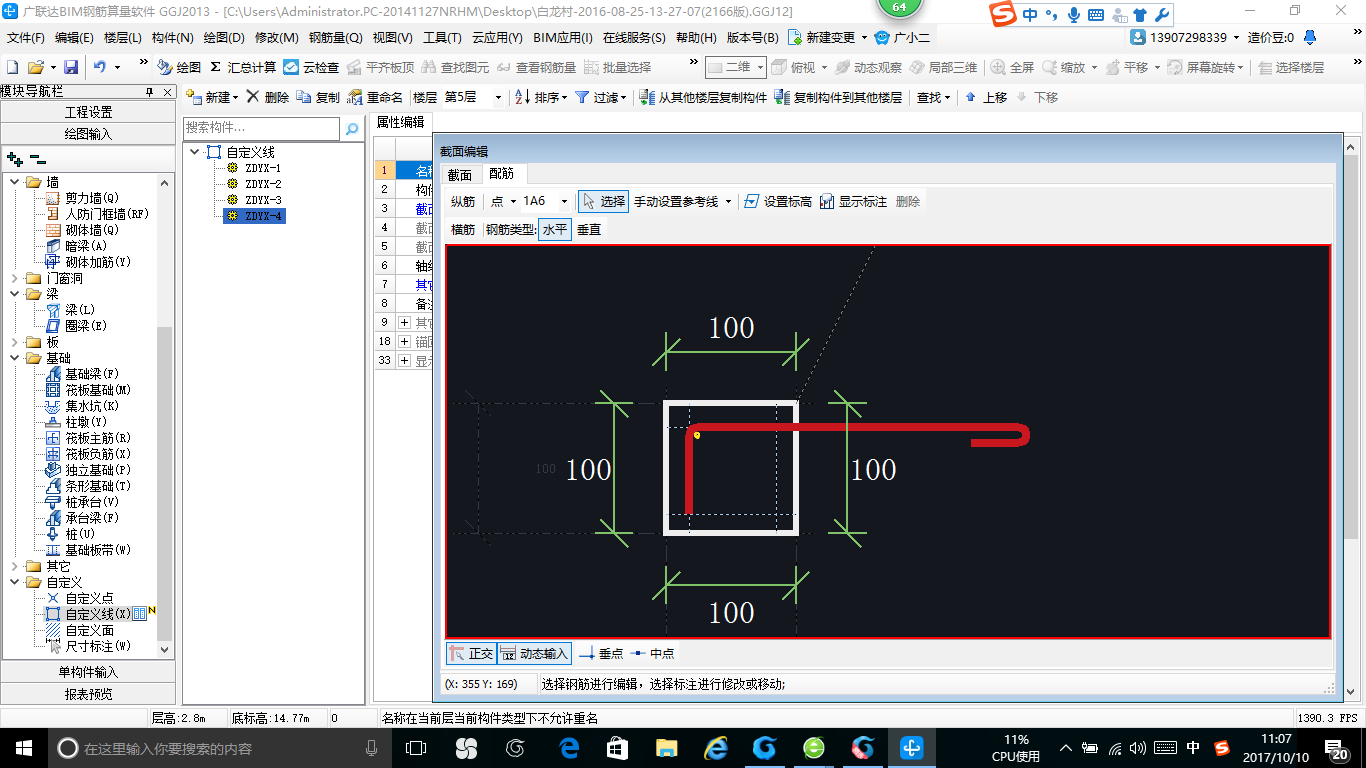Click 复制 copy component button
This screenshot has height=768, width=1366.
(318, 97)
